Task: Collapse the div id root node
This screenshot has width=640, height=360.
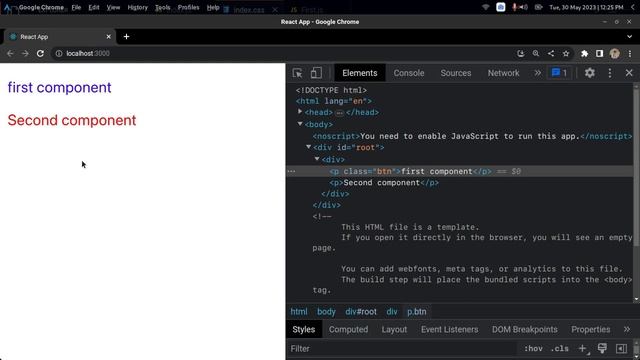Action: click(309, 147)
